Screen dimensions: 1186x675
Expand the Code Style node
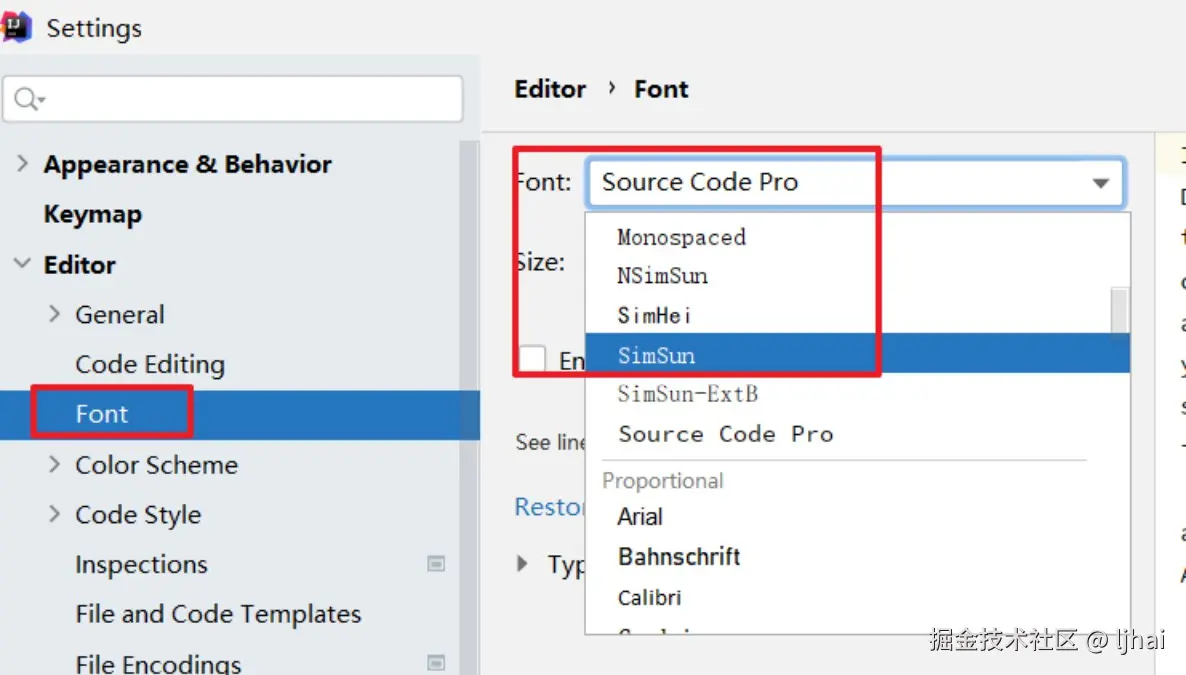54,515
